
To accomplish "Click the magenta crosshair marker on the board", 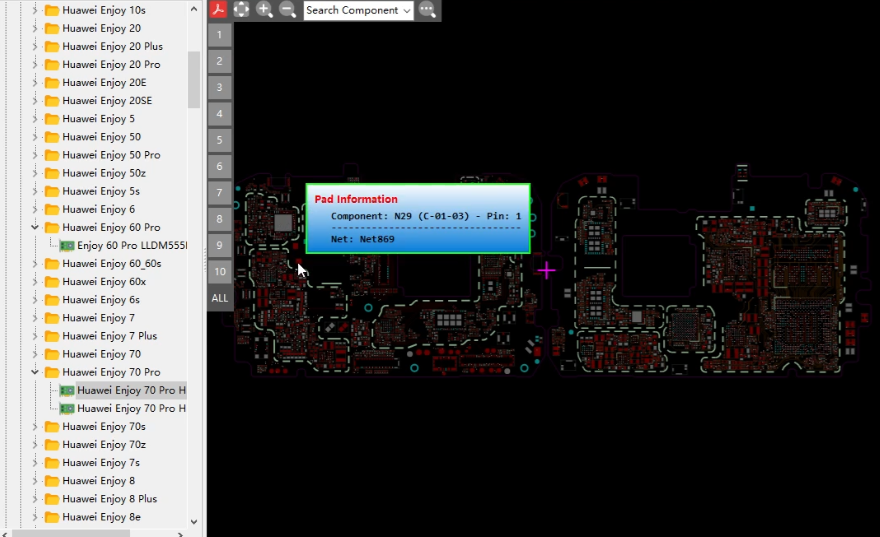I will (546, 271).
